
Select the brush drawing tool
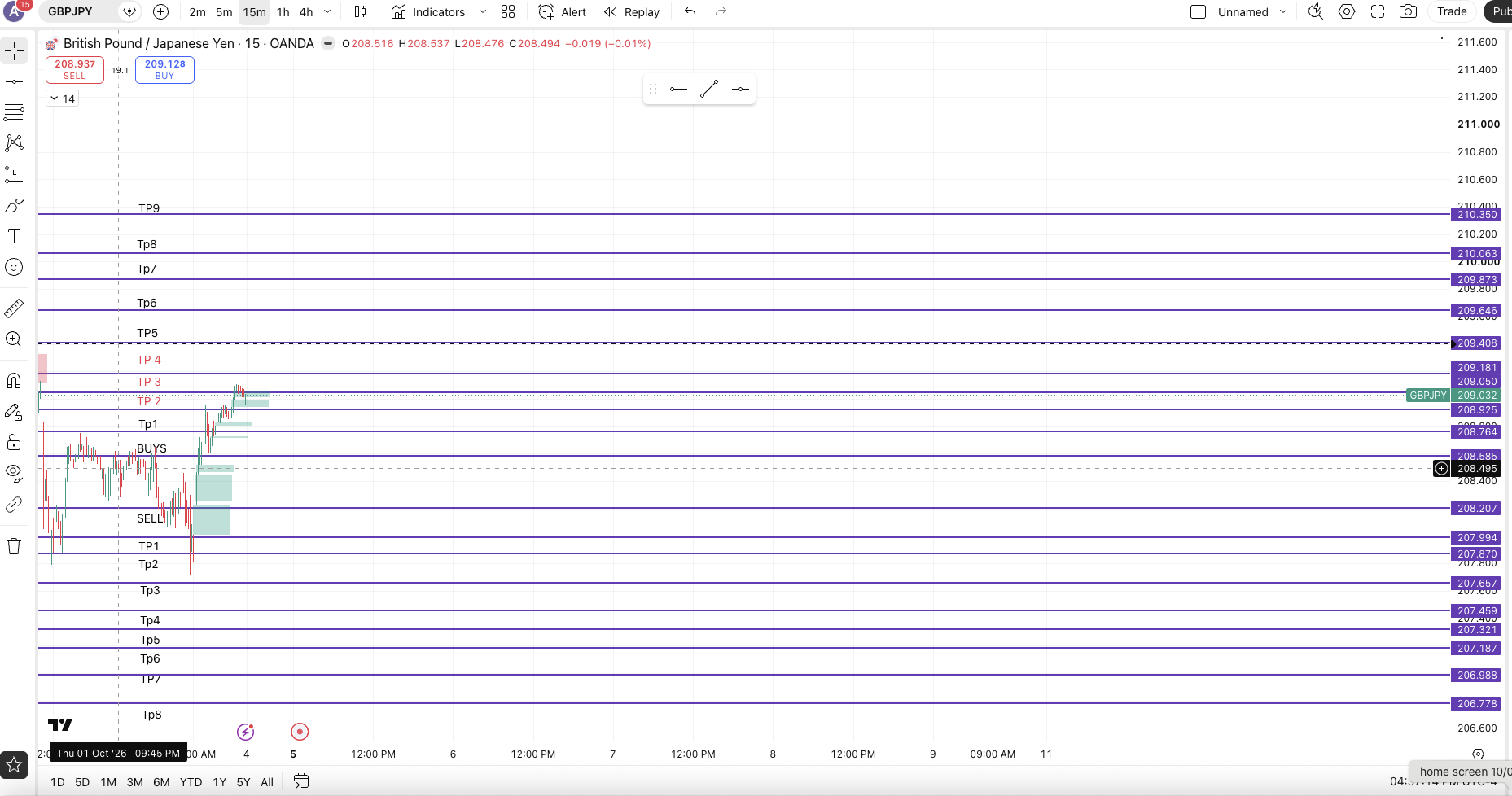pyautogui.click(x=14, y=205)
